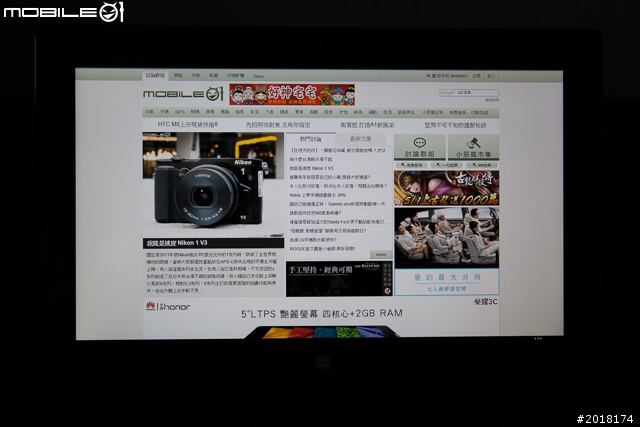Click the 榮耀3C text
The width and height of the screenshot is (640, 427).
coord(485,302)
